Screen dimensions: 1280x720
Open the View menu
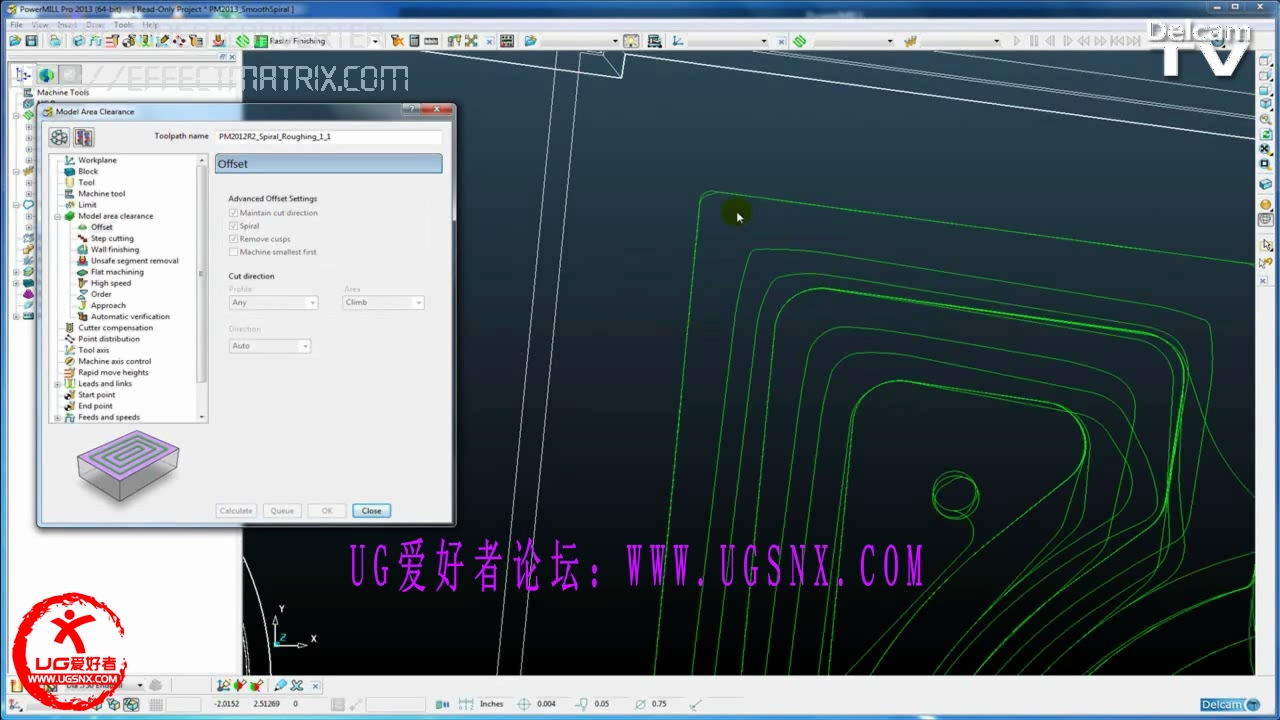point(40,24)
